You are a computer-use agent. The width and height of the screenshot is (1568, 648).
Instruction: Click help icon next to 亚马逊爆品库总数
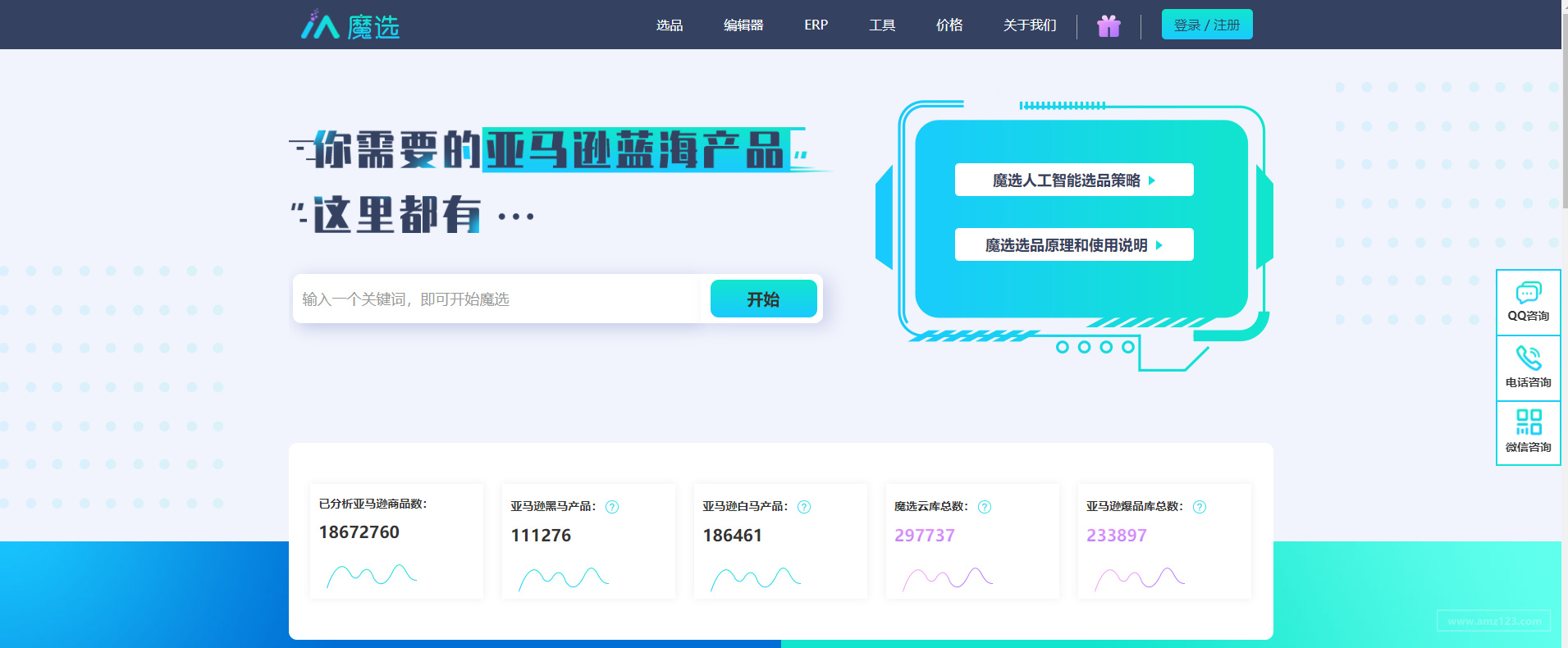(1200, 507)
